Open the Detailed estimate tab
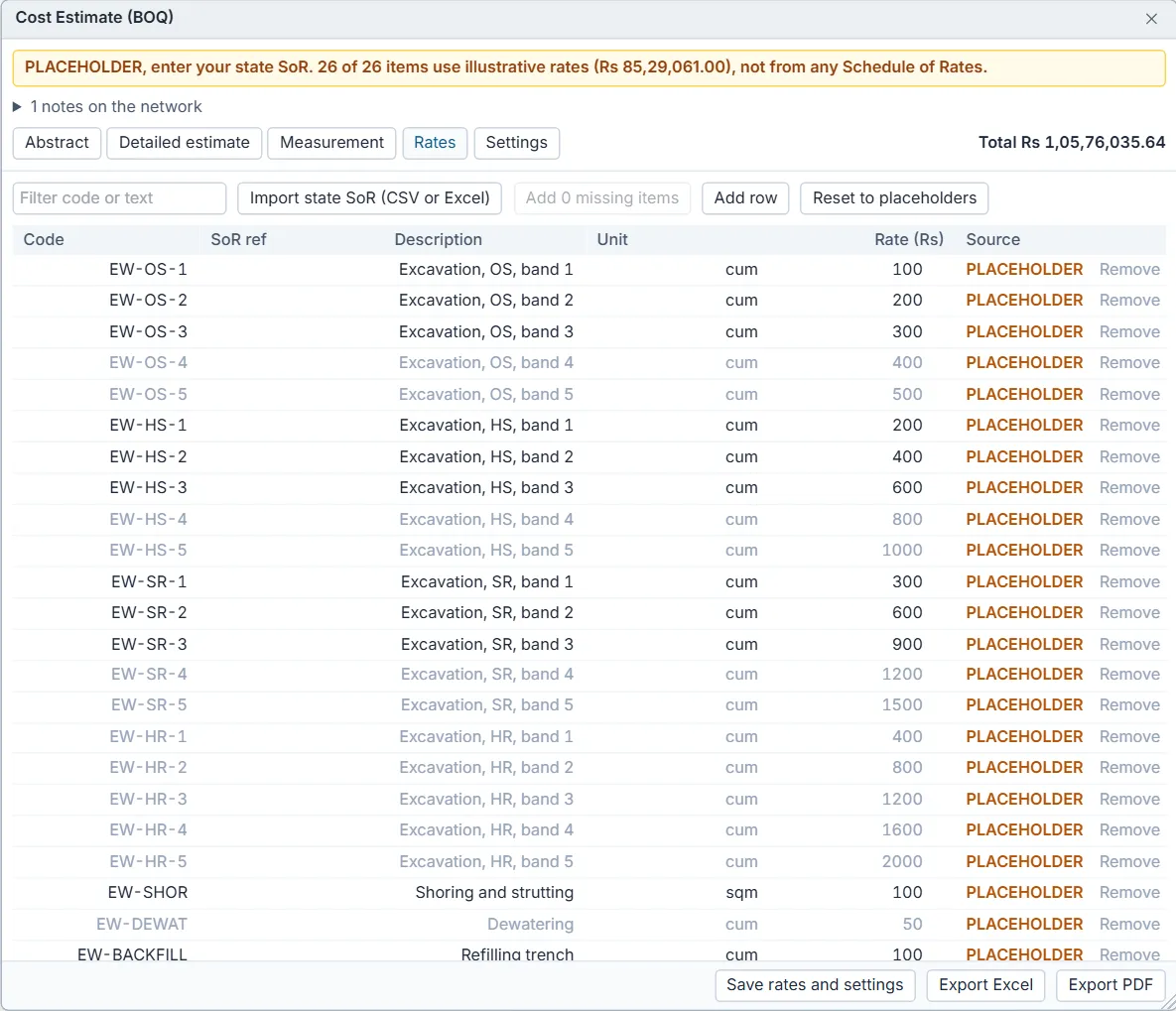Image resolution: width=1176 pixels, height=1011 pixels. pyautogui.click(x=185, y=143)
